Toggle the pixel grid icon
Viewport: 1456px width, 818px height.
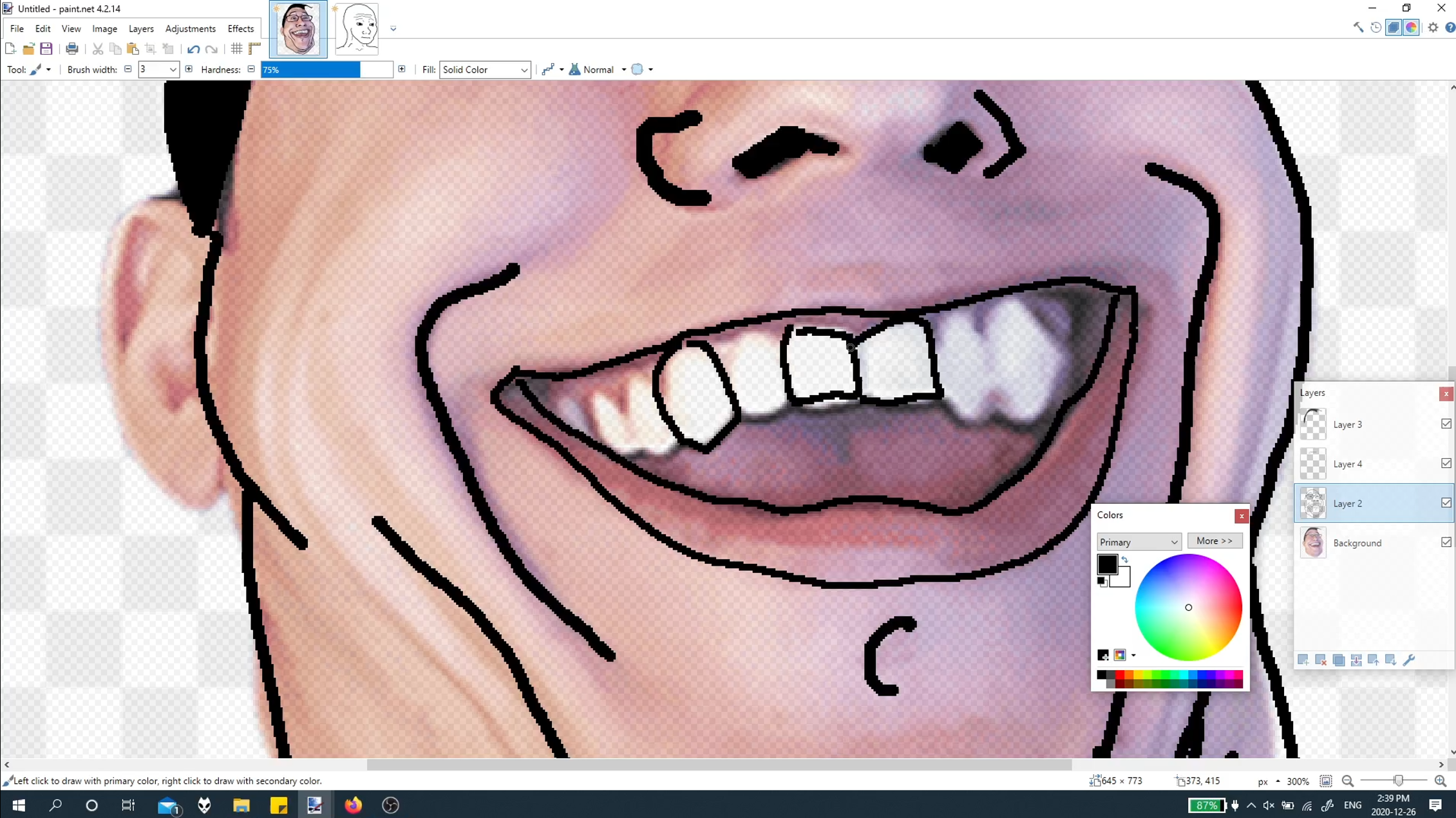[237, 49]
